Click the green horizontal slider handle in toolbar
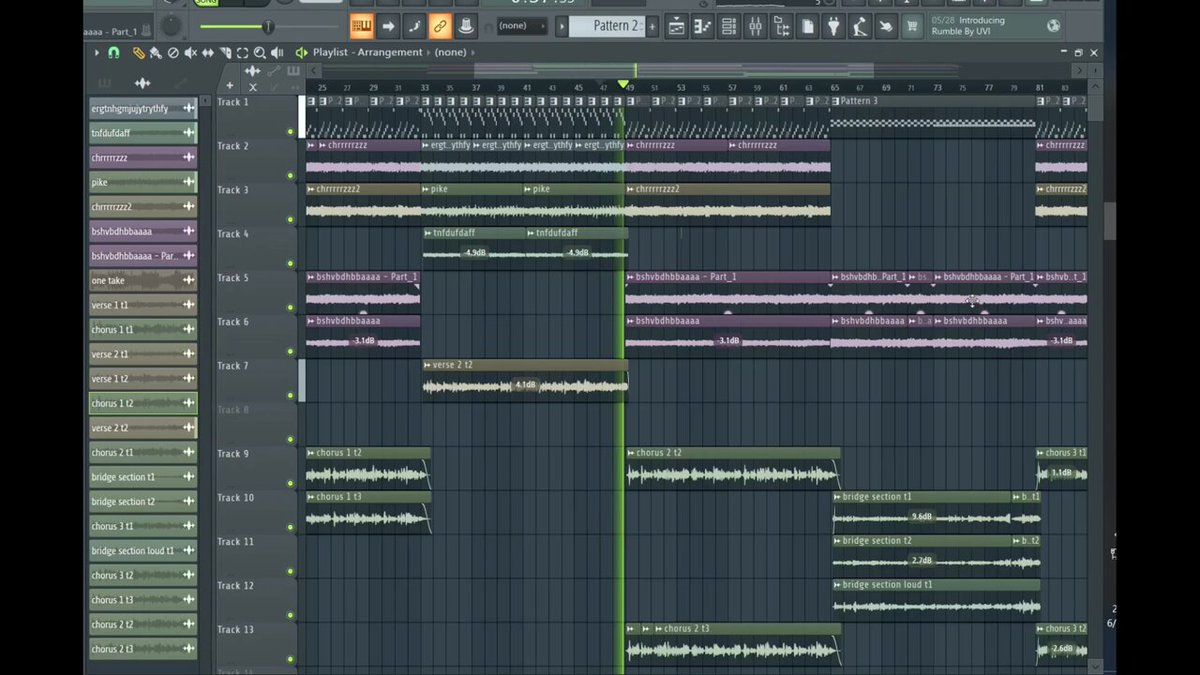Image resolution: width=1200 pixels, height=675 pixels. click(268, 26)
